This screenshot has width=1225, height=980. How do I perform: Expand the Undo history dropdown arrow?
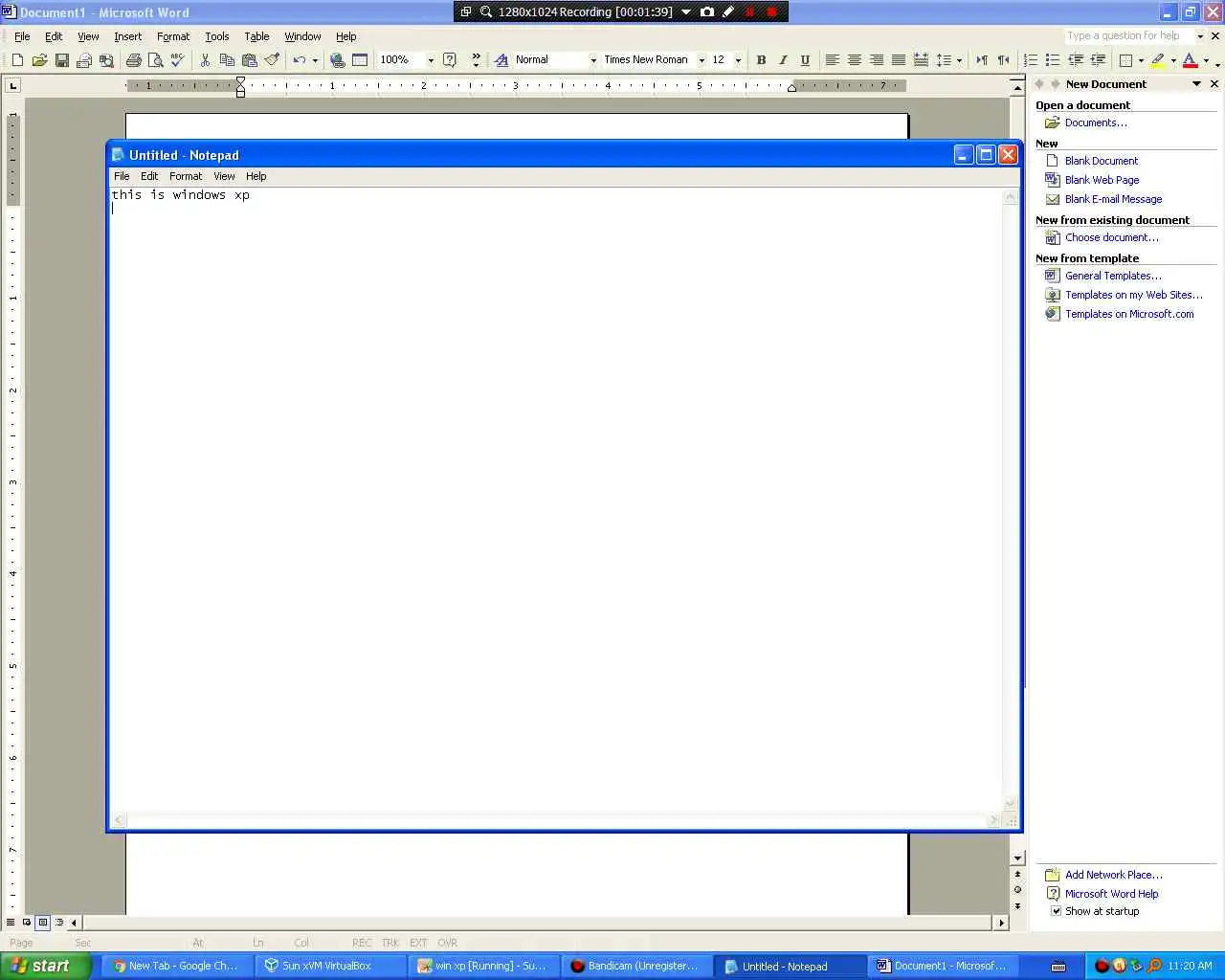point(315,59)
